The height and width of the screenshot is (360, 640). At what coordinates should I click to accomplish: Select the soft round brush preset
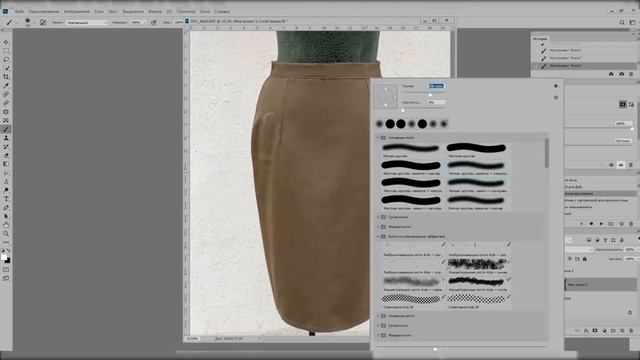click(411, 150)
